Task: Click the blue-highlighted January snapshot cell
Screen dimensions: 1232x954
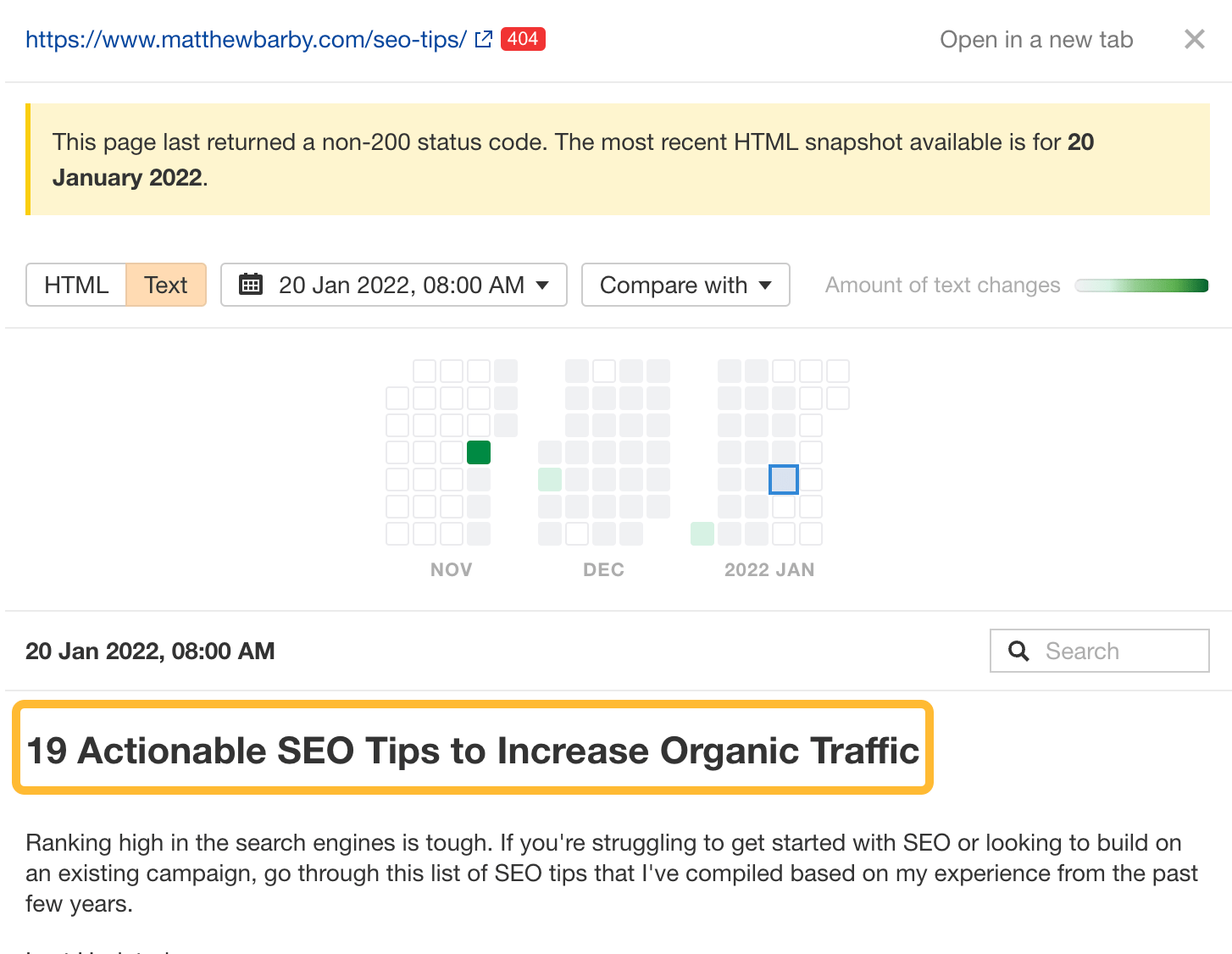Action: (x=782, y=479)
